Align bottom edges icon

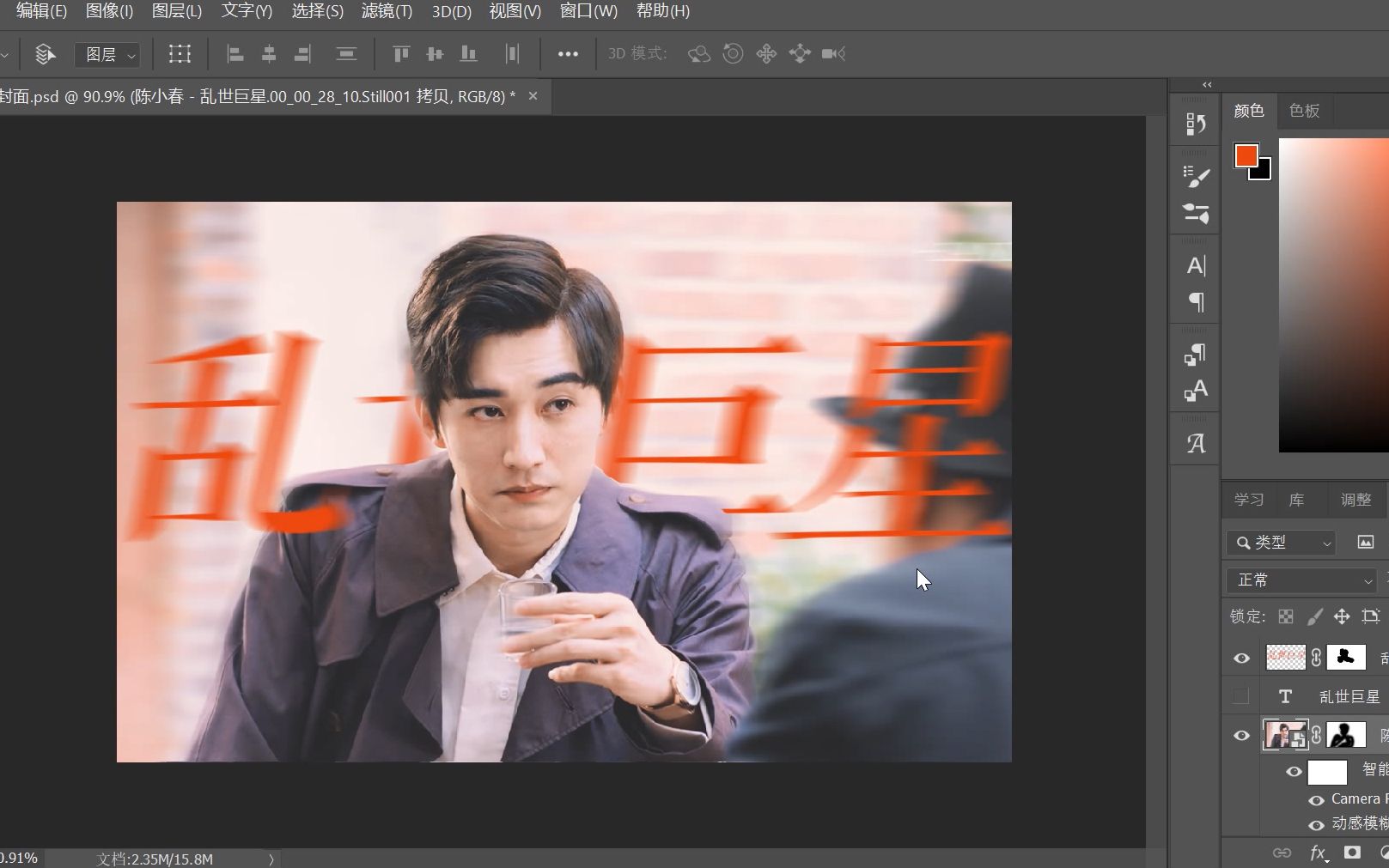click(x=468, y=54)
